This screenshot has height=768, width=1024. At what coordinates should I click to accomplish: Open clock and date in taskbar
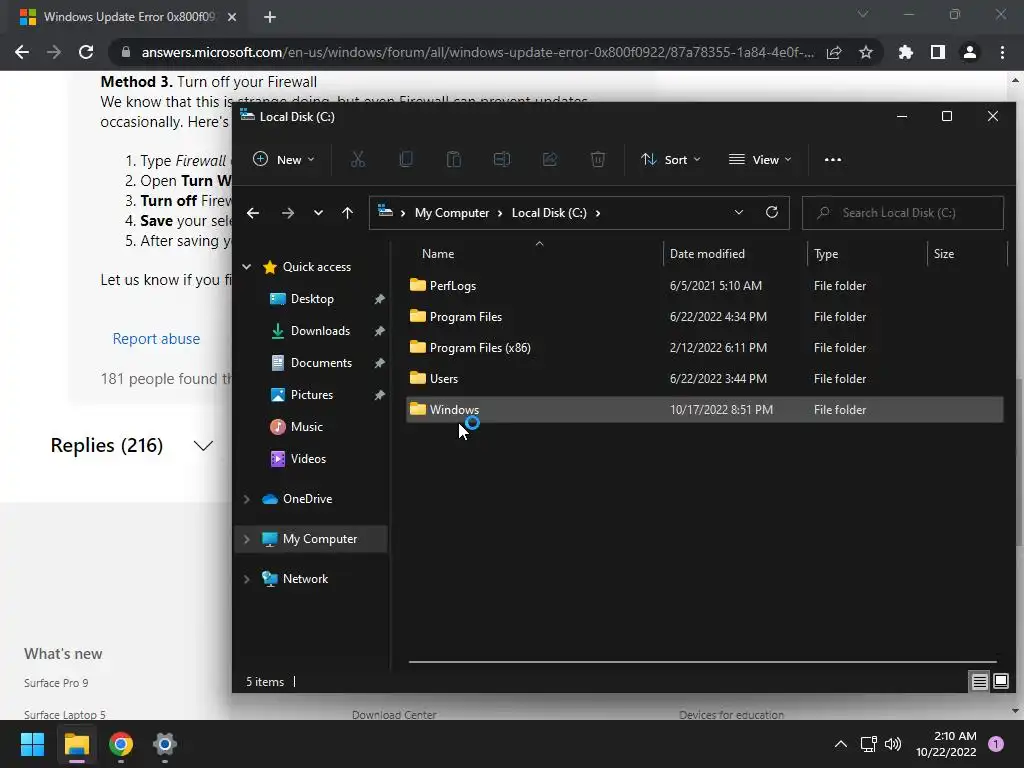tap(946, 744)
